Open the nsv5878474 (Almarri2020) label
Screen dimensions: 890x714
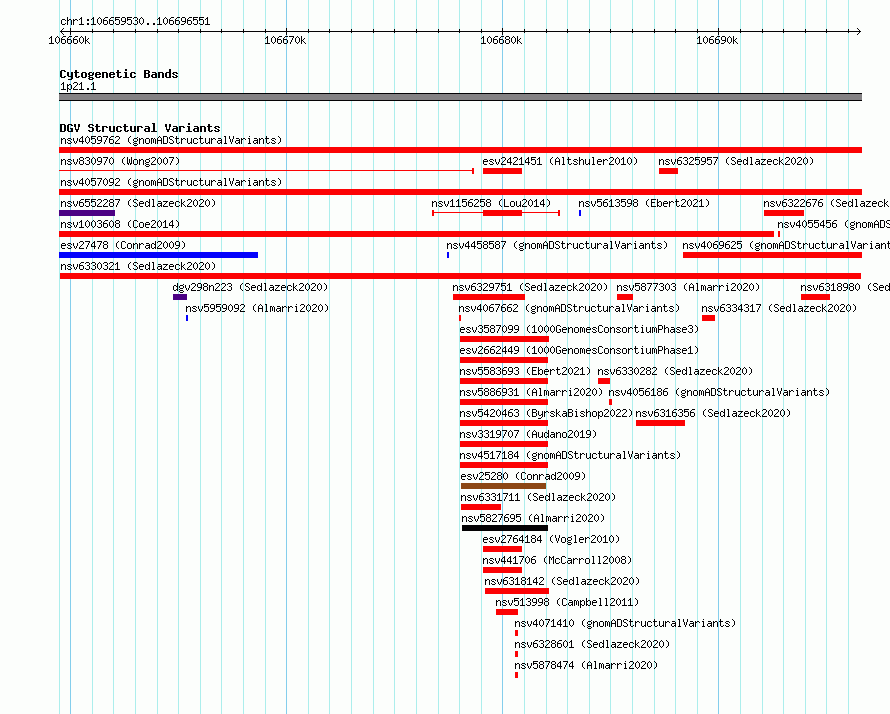[x=586, y=665]
